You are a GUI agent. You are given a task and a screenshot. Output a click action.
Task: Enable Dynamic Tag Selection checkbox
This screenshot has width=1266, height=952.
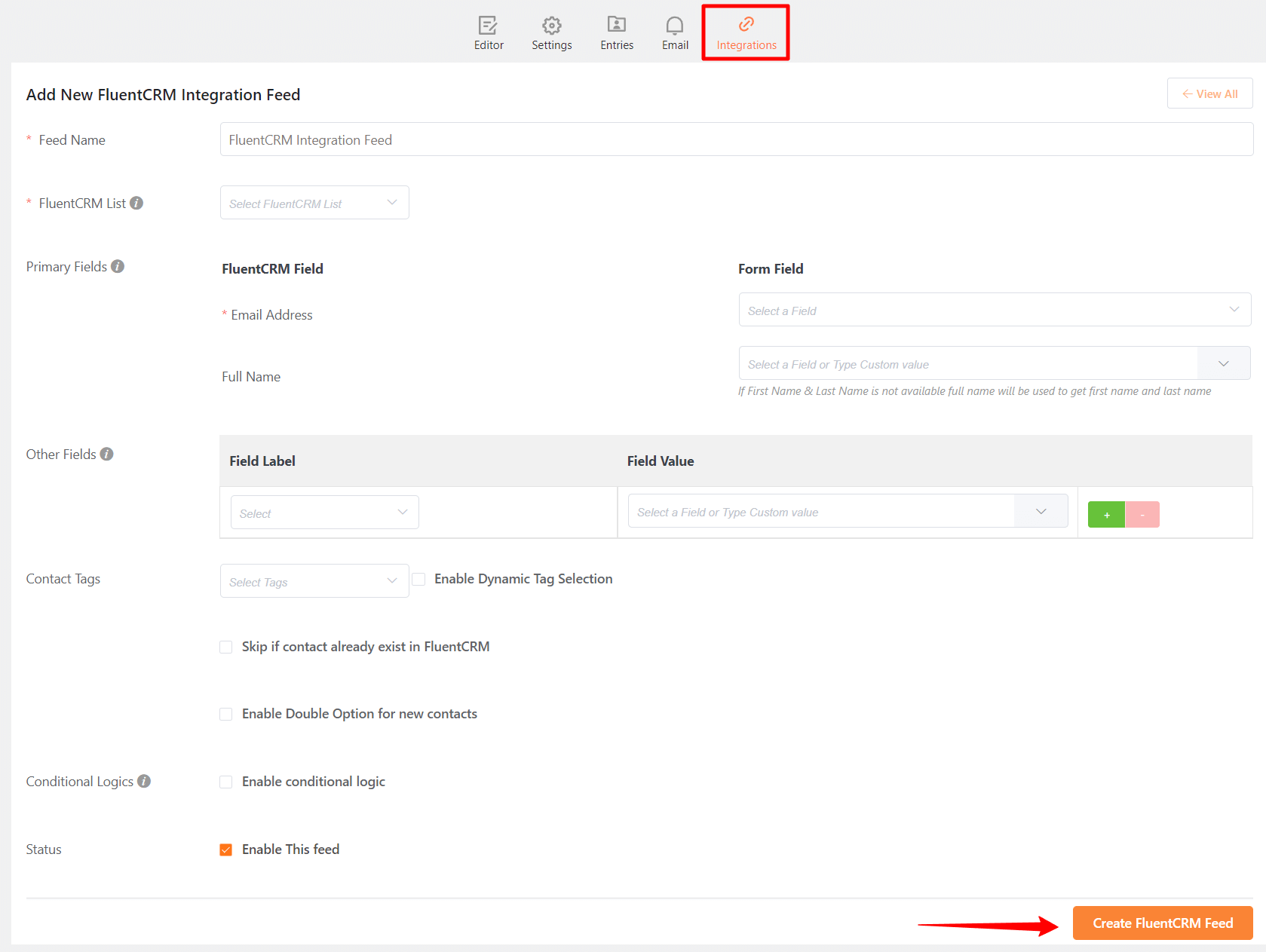[419, 579]
